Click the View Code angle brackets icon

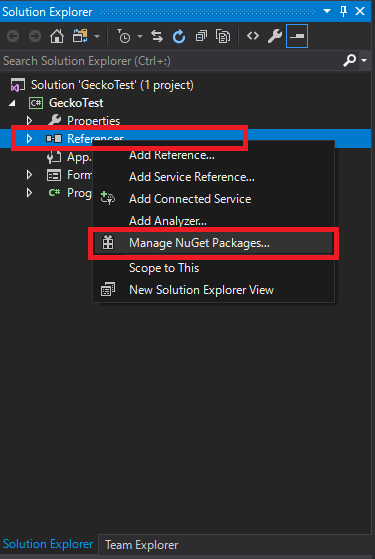253,36
